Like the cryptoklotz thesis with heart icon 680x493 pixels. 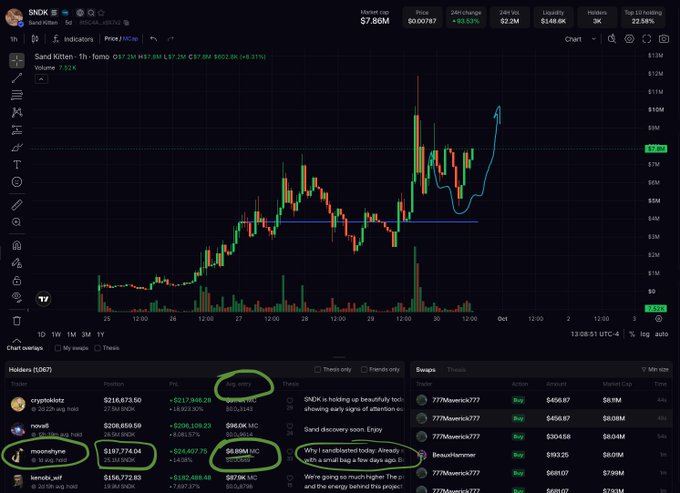coord(290,400)
